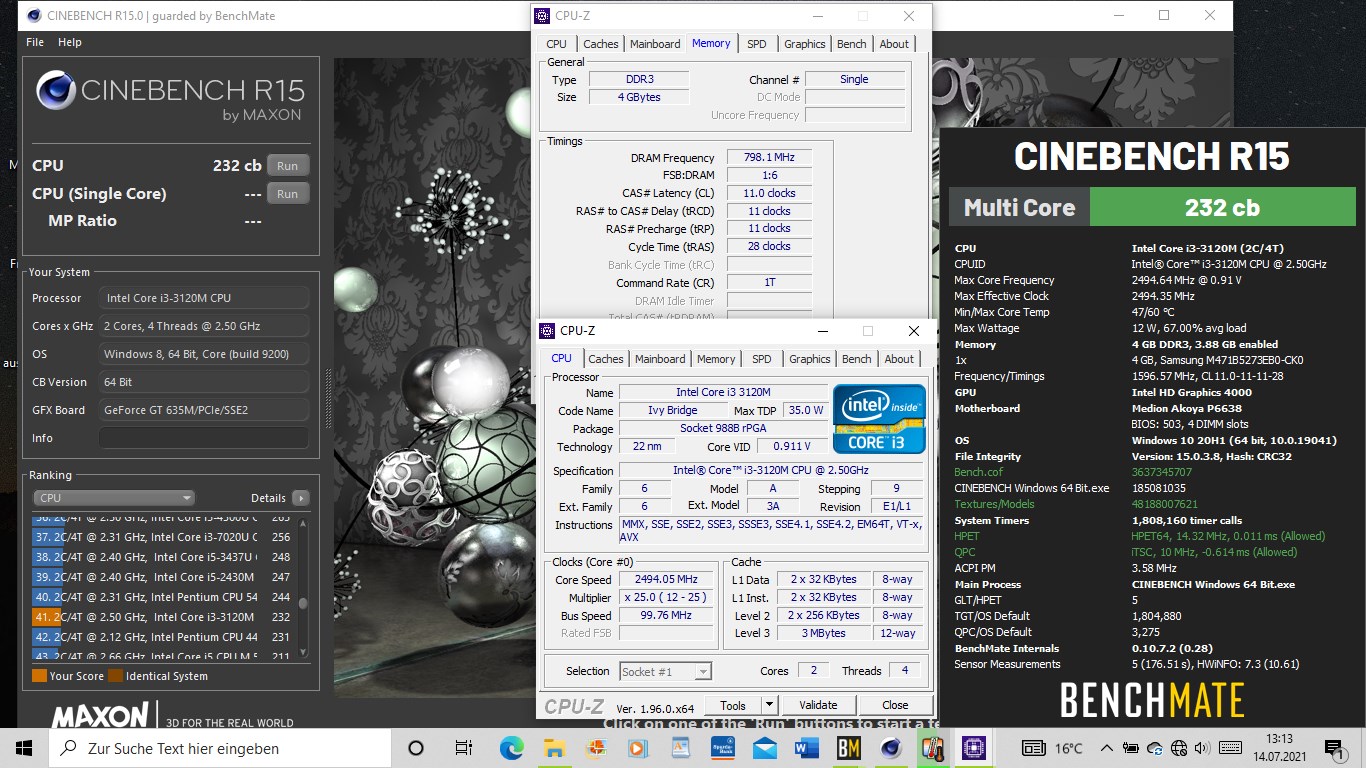Open CPU tab in the back CPU-Z window

pyautogui.click(x=556, y=44)
